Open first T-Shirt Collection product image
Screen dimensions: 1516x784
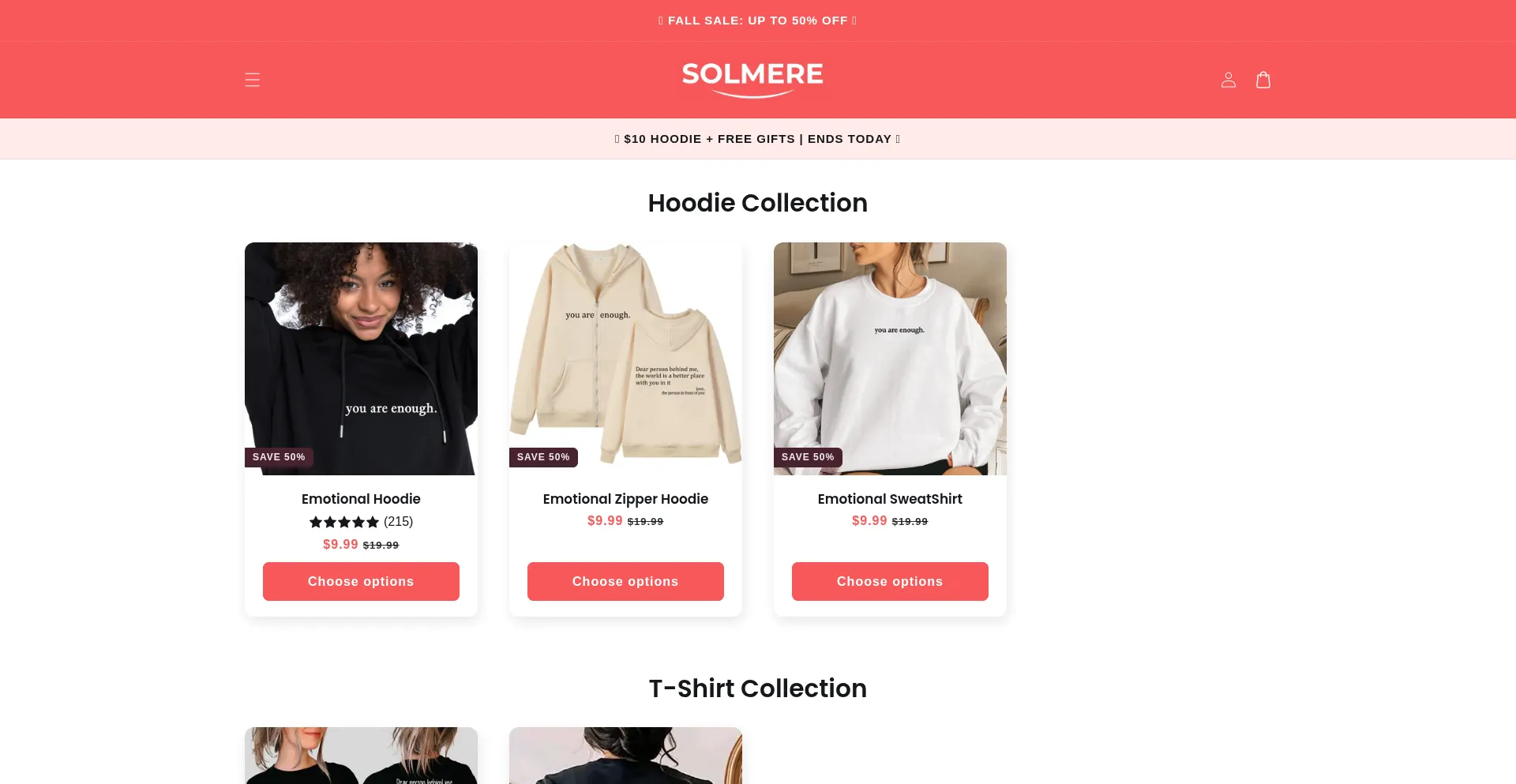[x=361, y=756]
